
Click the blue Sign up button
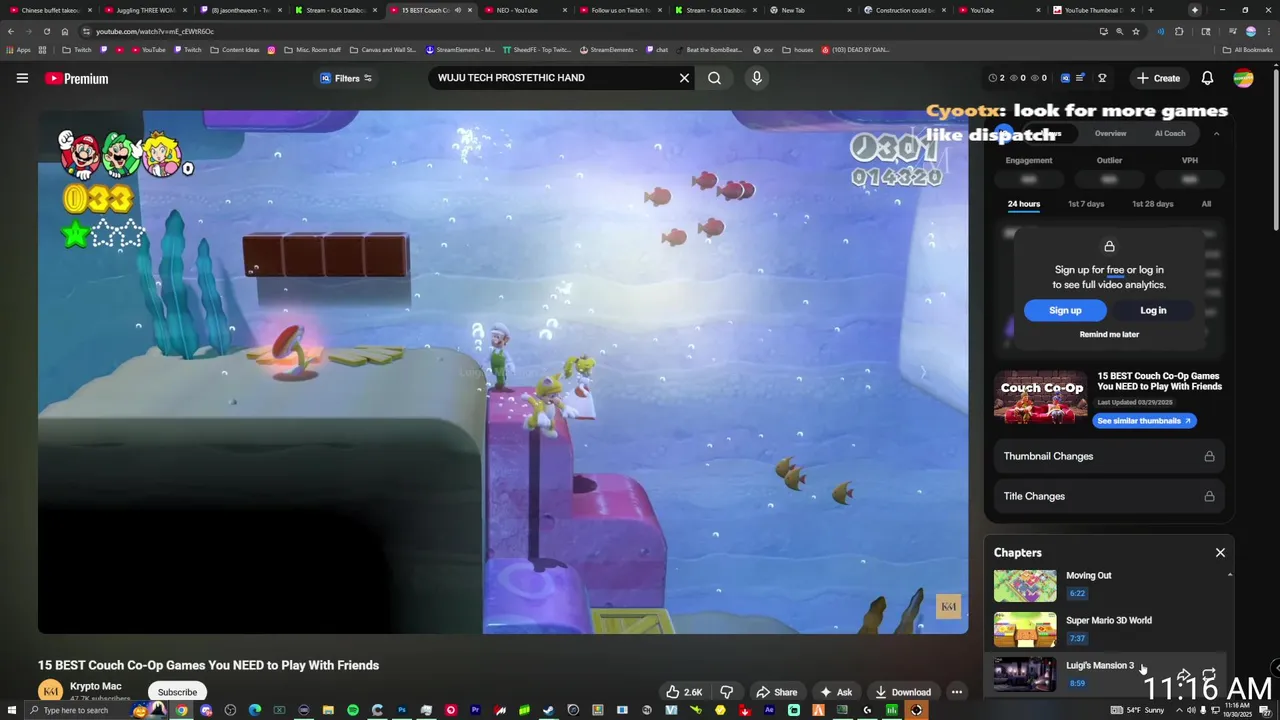[x=1065, y=310]
